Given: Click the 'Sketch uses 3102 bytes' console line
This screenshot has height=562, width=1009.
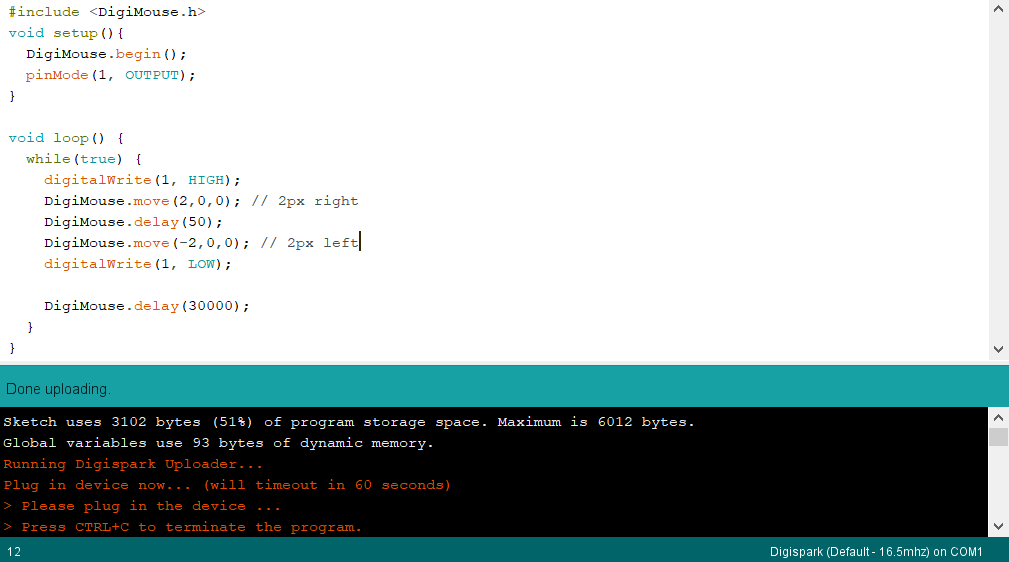Looking at the screenshot, I should point(349,422).
